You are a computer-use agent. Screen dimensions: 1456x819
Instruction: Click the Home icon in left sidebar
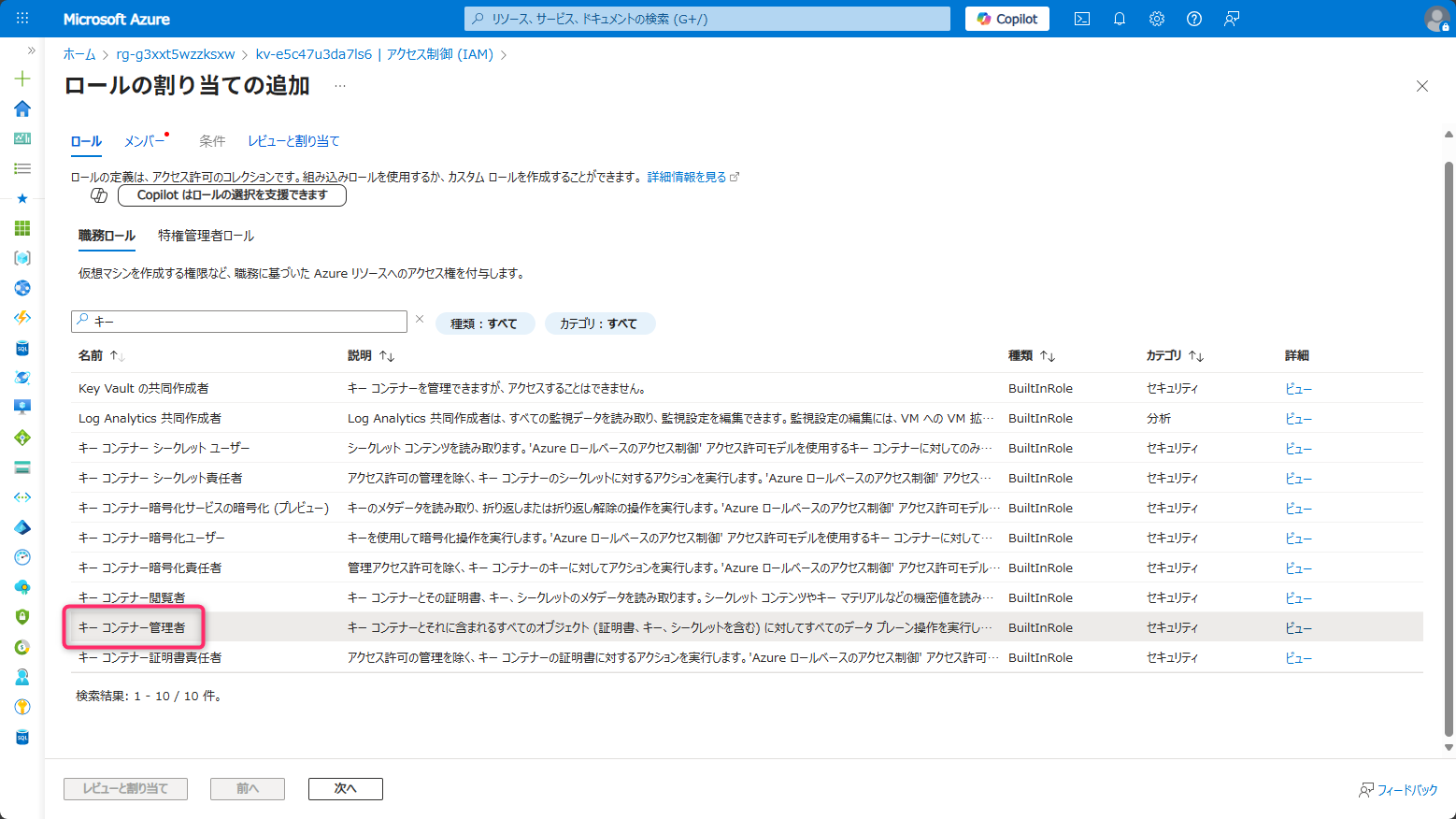[x=22, y=108]
